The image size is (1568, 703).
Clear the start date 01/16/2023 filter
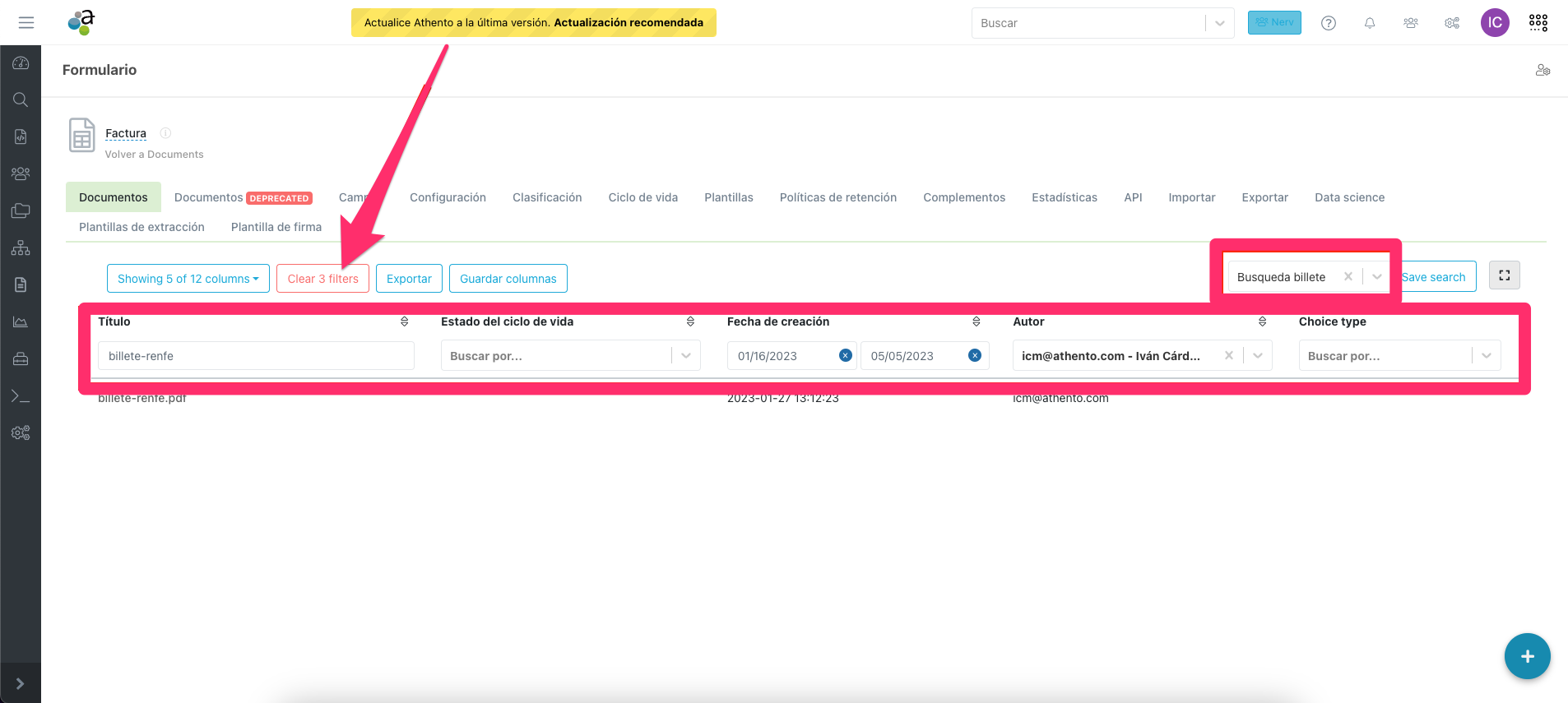click(845, 355)
